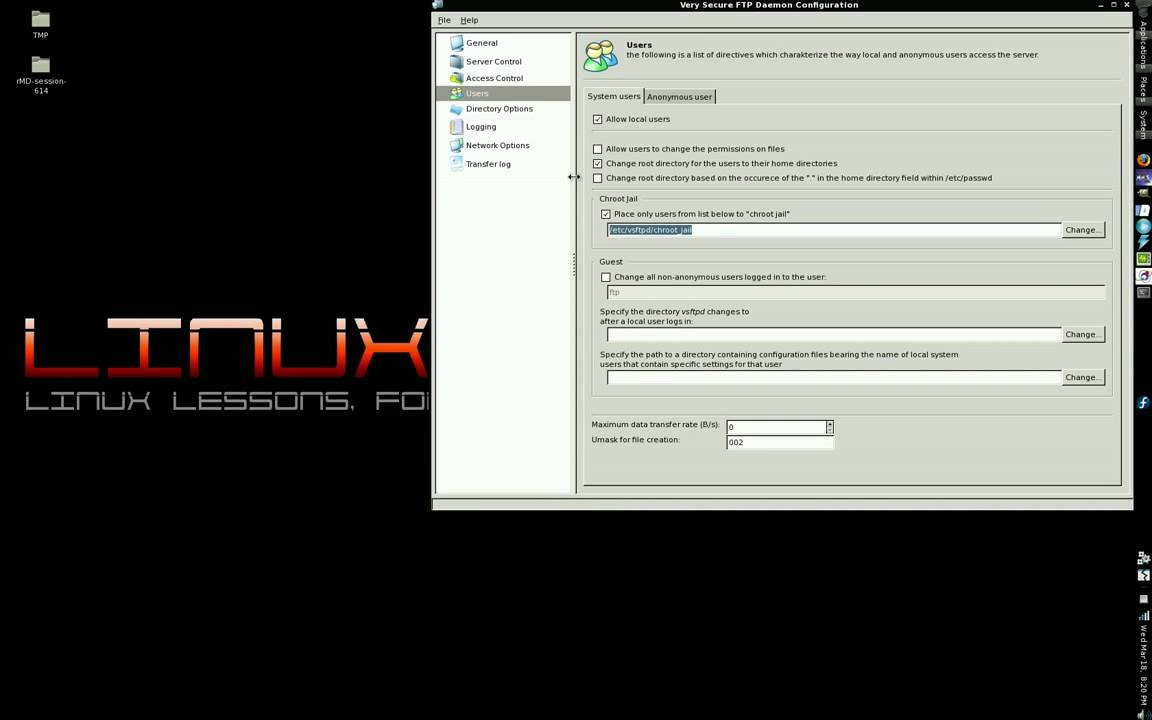Click the umask for file creation field
Image resolution: width=1152 pixels, height=720 pixels.
pos(780,442)
